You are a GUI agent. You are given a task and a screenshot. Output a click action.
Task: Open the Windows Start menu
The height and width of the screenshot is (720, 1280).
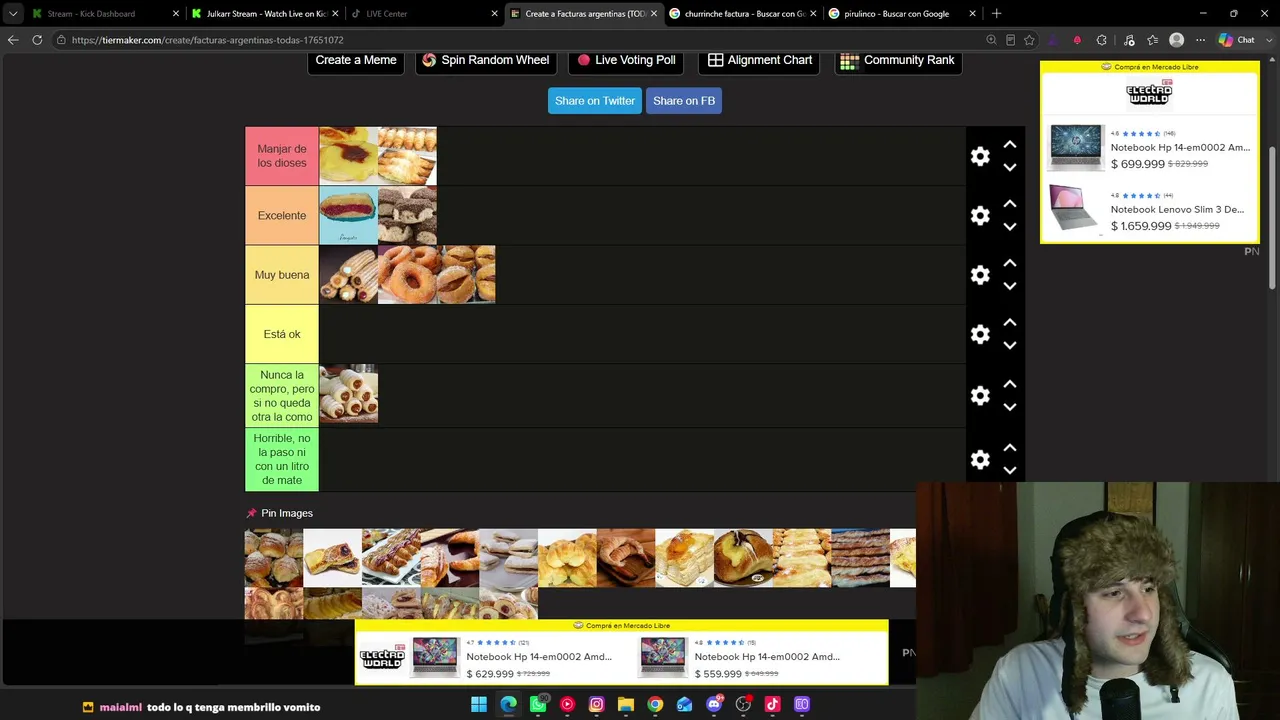[x=479, y=704]
